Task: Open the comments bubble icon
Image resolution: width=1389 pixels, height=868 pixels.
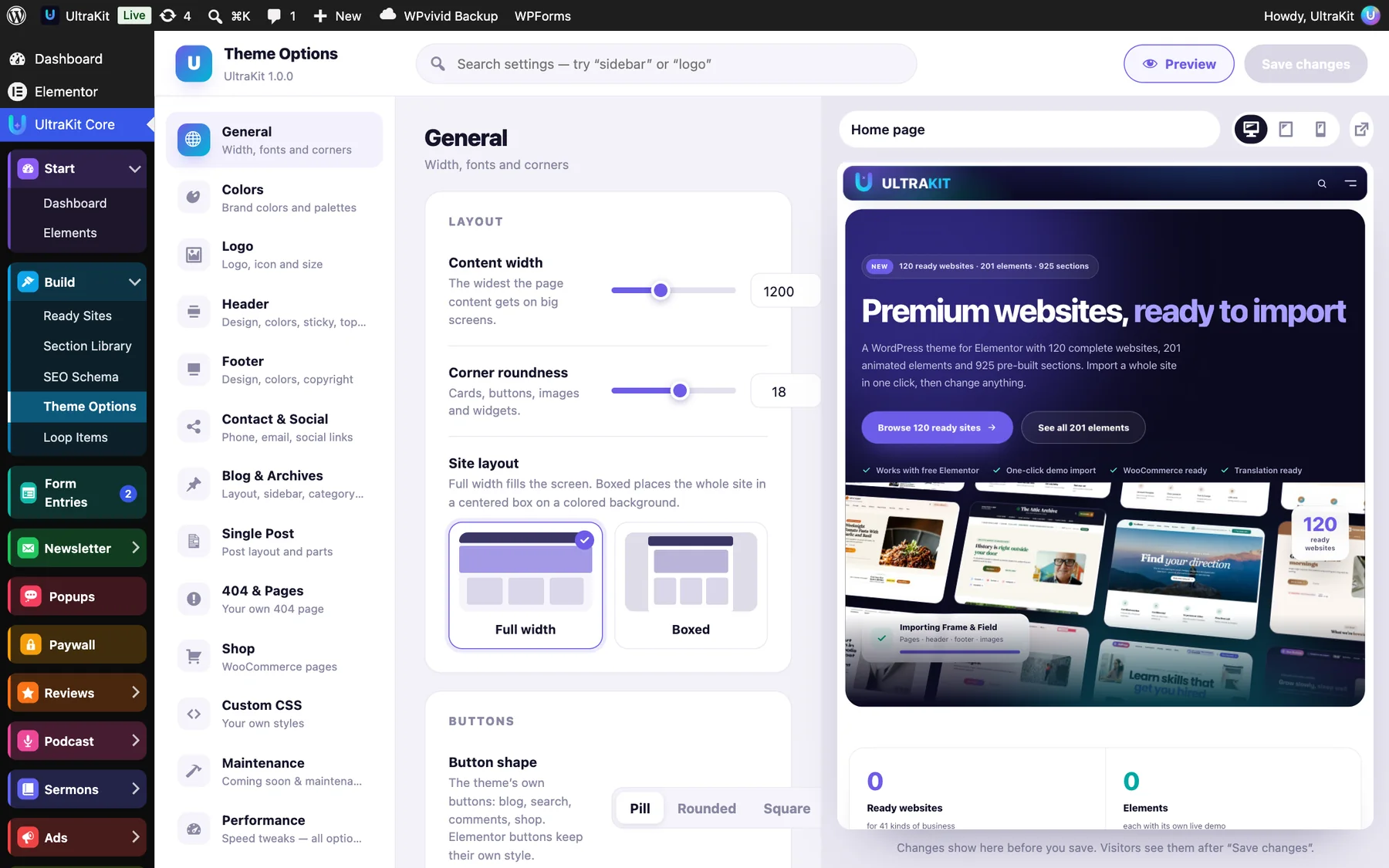Action: tap(274, 15)
